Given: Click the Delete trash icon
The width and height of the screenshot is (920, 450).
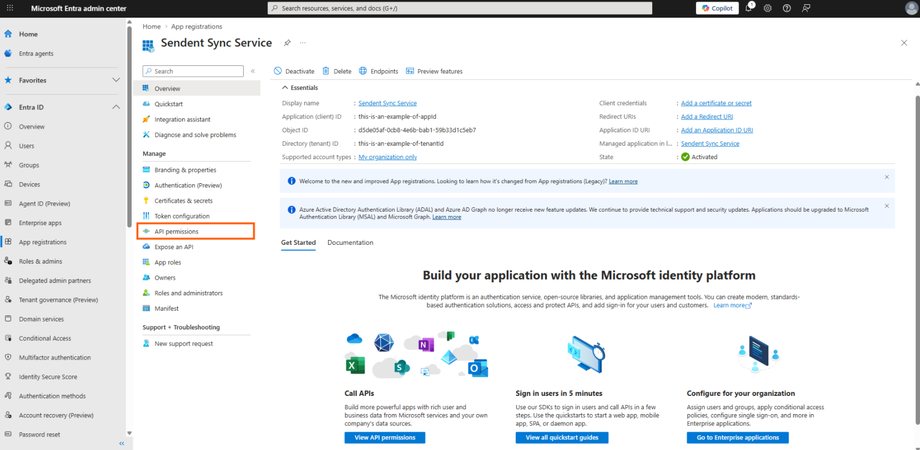Looking at the screenshot, I should [x=326, y=71].
